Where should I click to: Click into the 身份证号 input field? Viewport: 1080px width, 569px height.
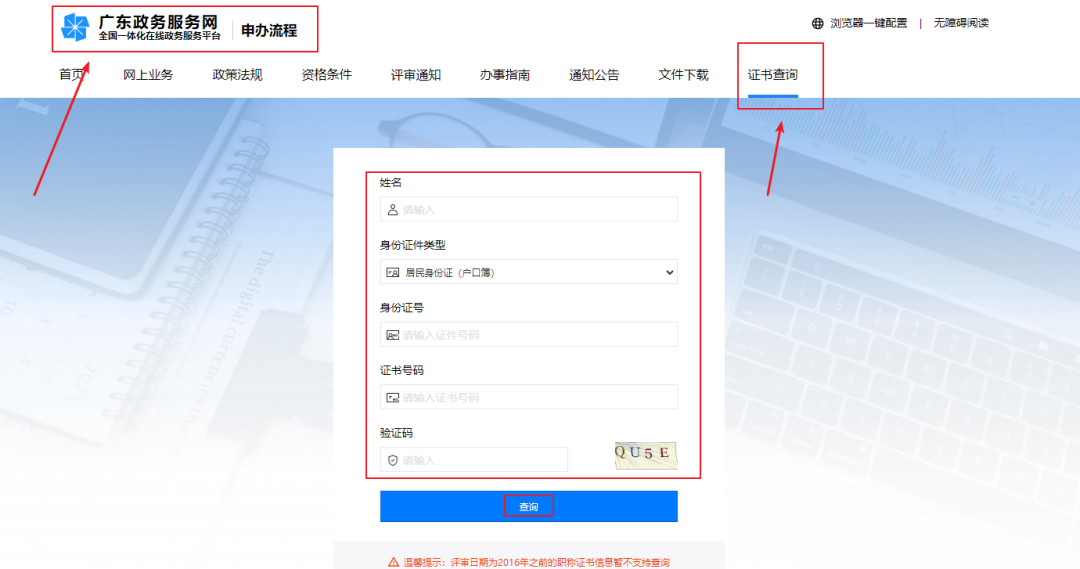tap(529, 335)
